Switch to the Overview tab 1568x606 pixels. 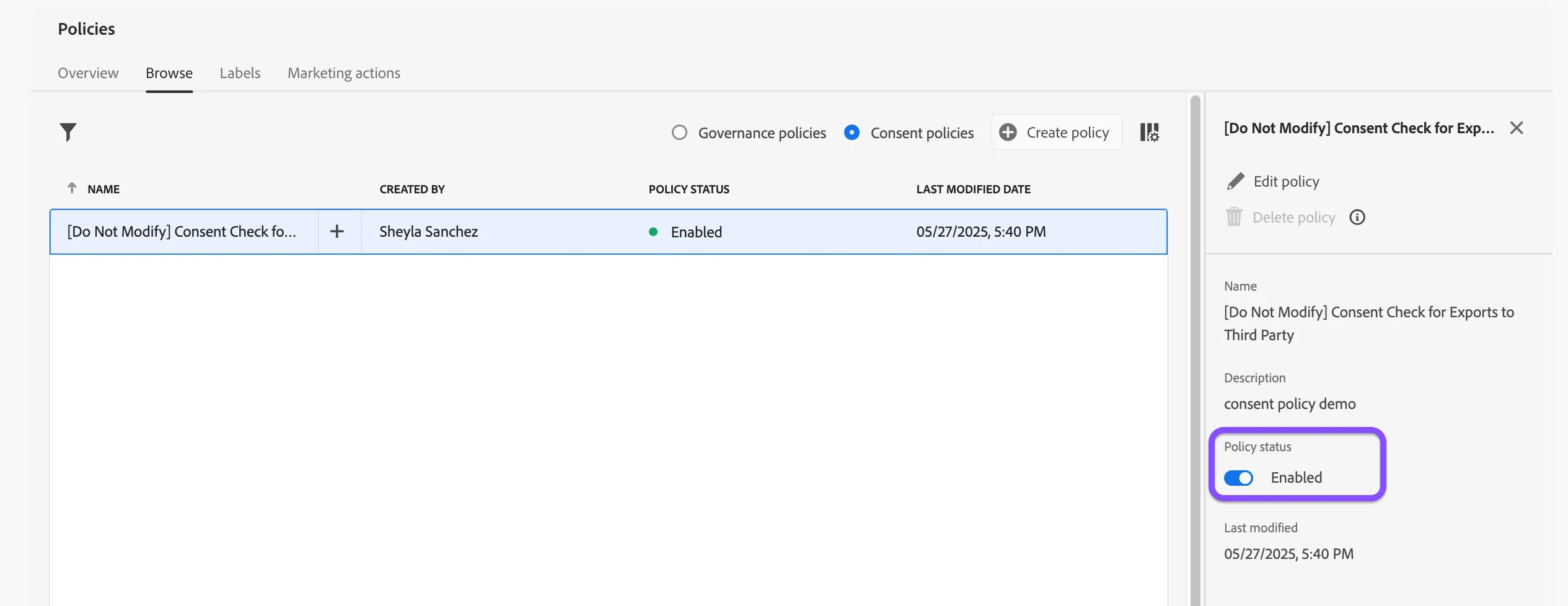[88, 73]
